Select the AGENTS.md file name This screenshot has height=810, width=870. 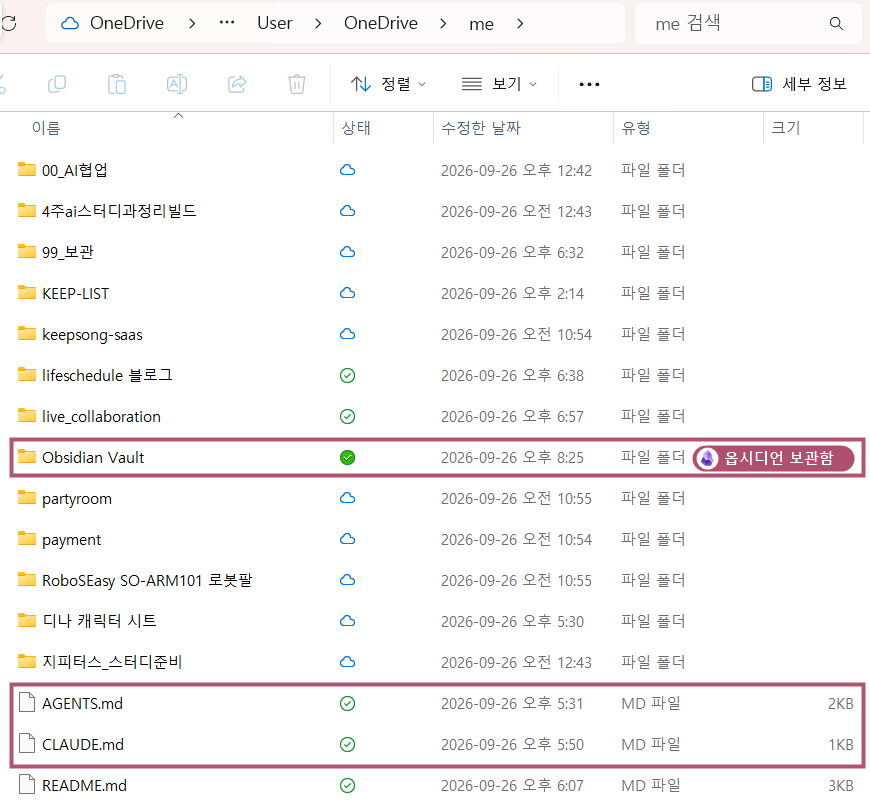pyautogui.click(x=82, y=703)
